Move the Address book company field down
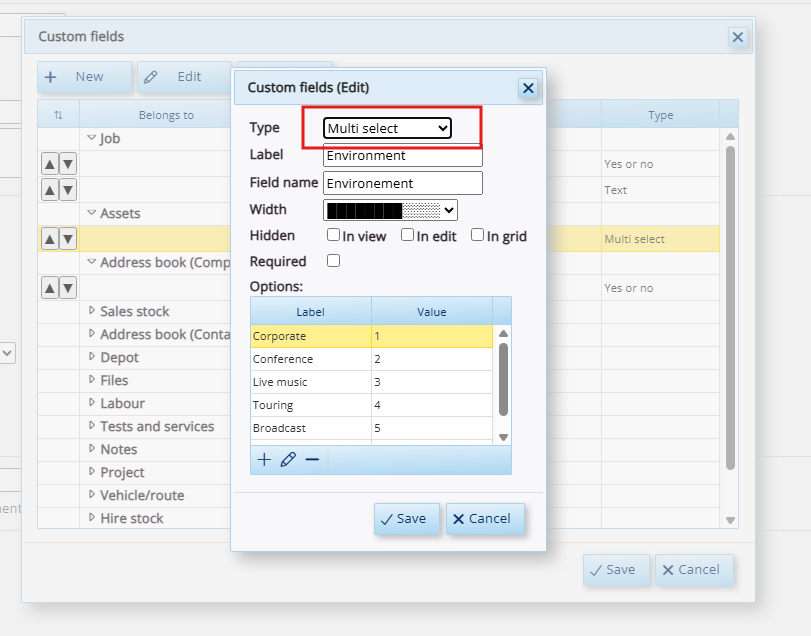The image size is (811, 636). 68,288
